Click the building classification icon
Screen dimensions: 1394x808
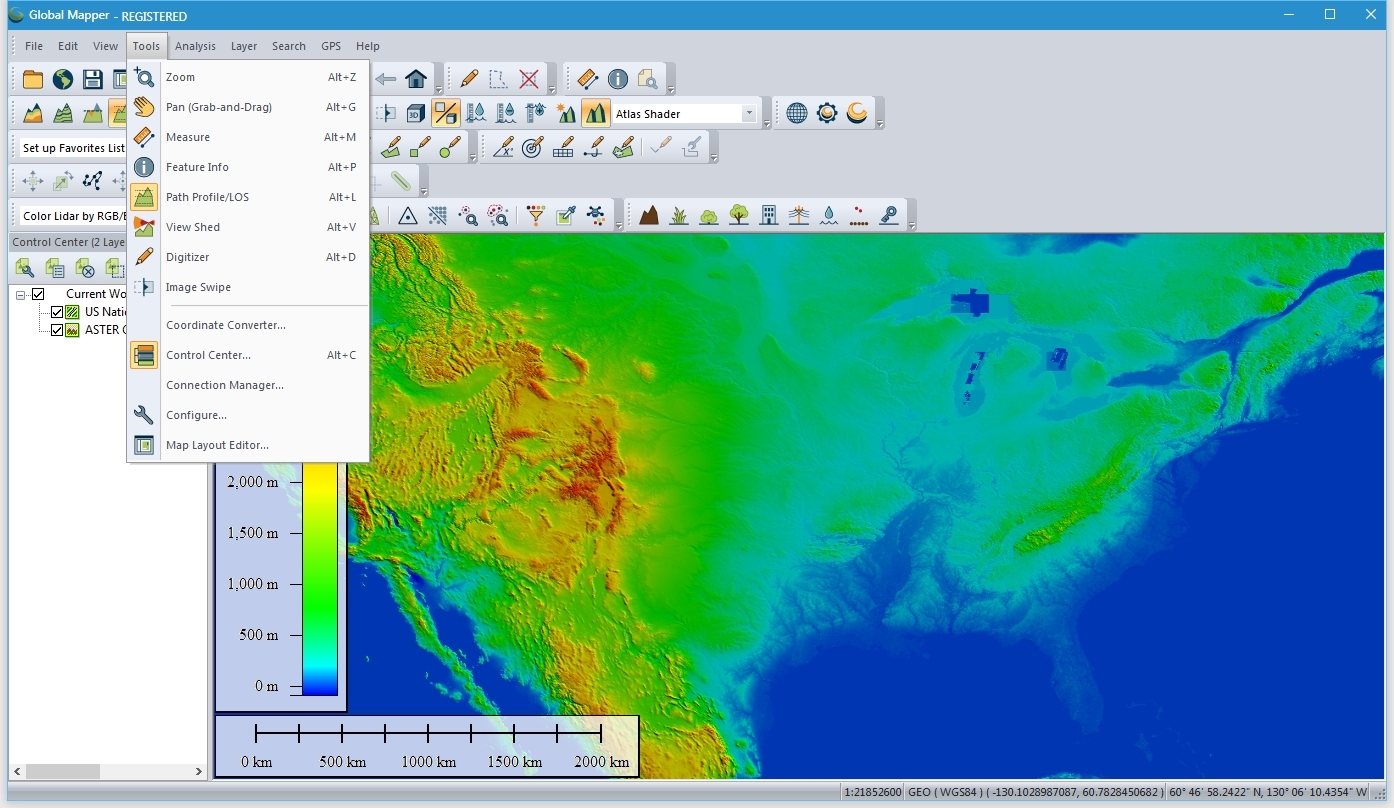768,215
